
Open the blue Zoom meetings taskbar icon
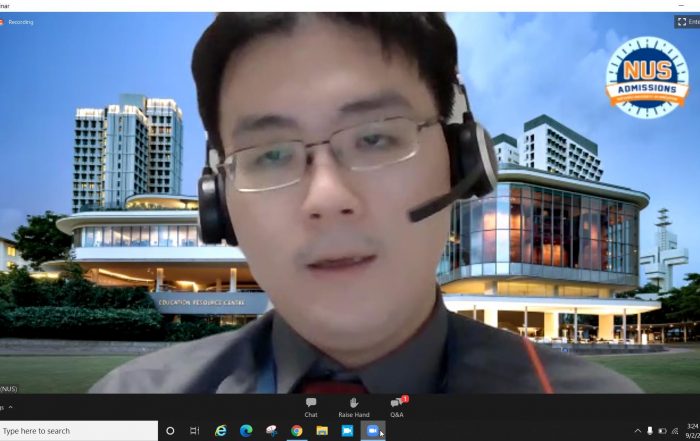[347, 431]
